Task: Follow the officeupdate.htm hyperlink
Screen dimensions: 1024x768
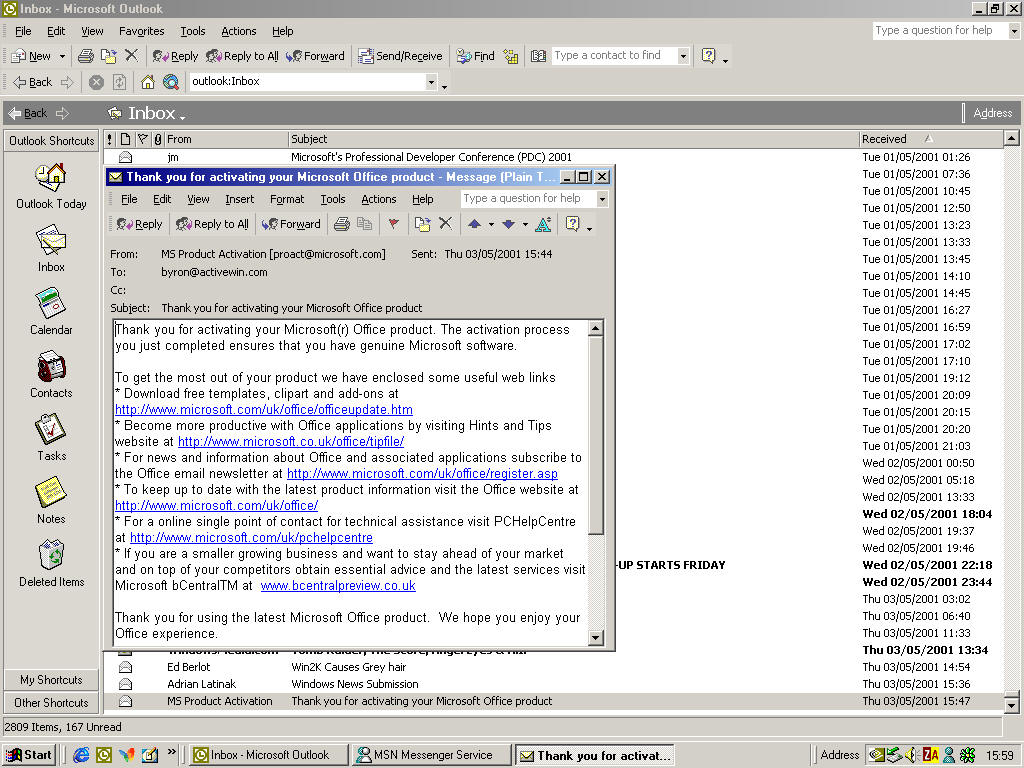Action: coord(264,409)
